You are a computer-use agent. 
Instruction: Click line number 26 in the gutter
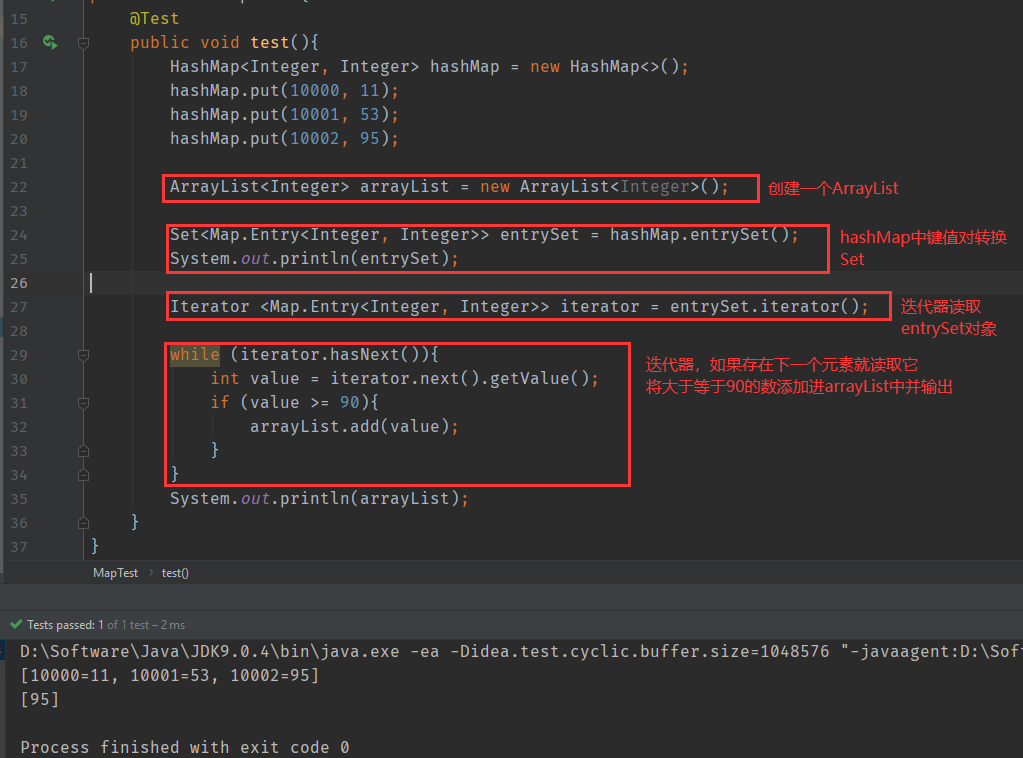pyautogui.click(x=19, y=283)
